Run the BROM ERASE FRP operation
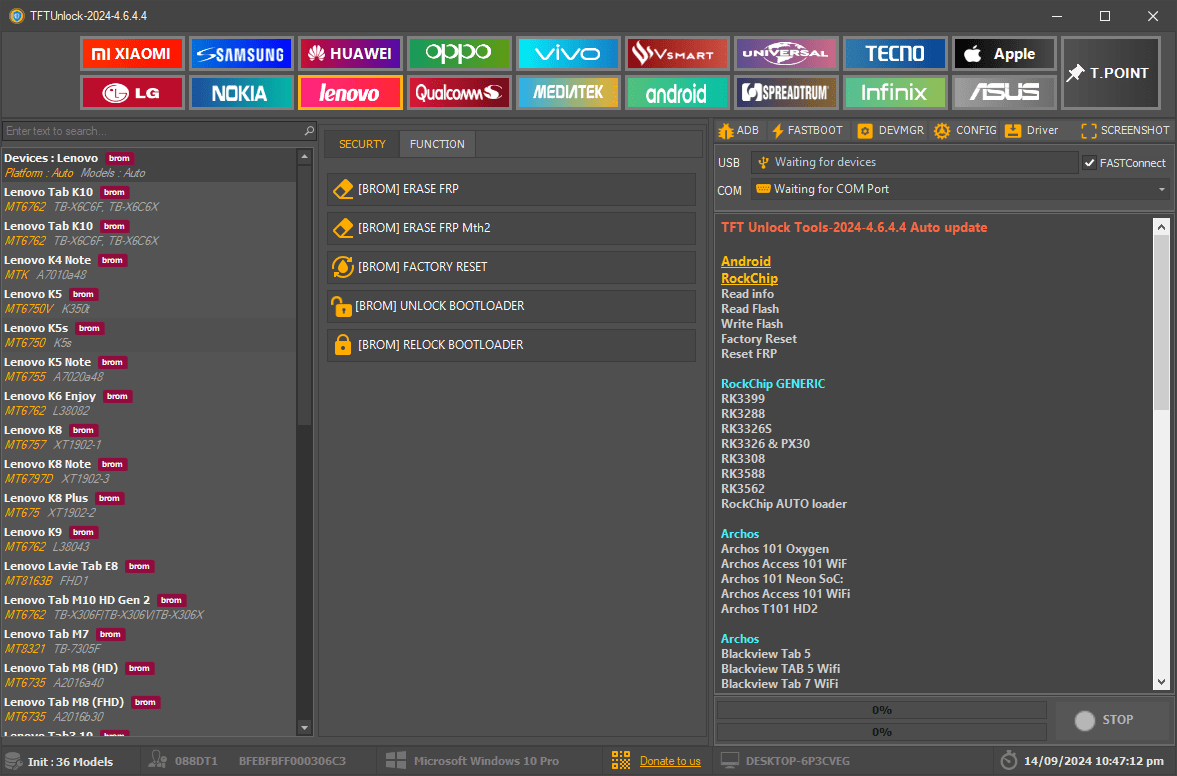The width and height of the screenshot is (1177, 776). coord(511,189)
